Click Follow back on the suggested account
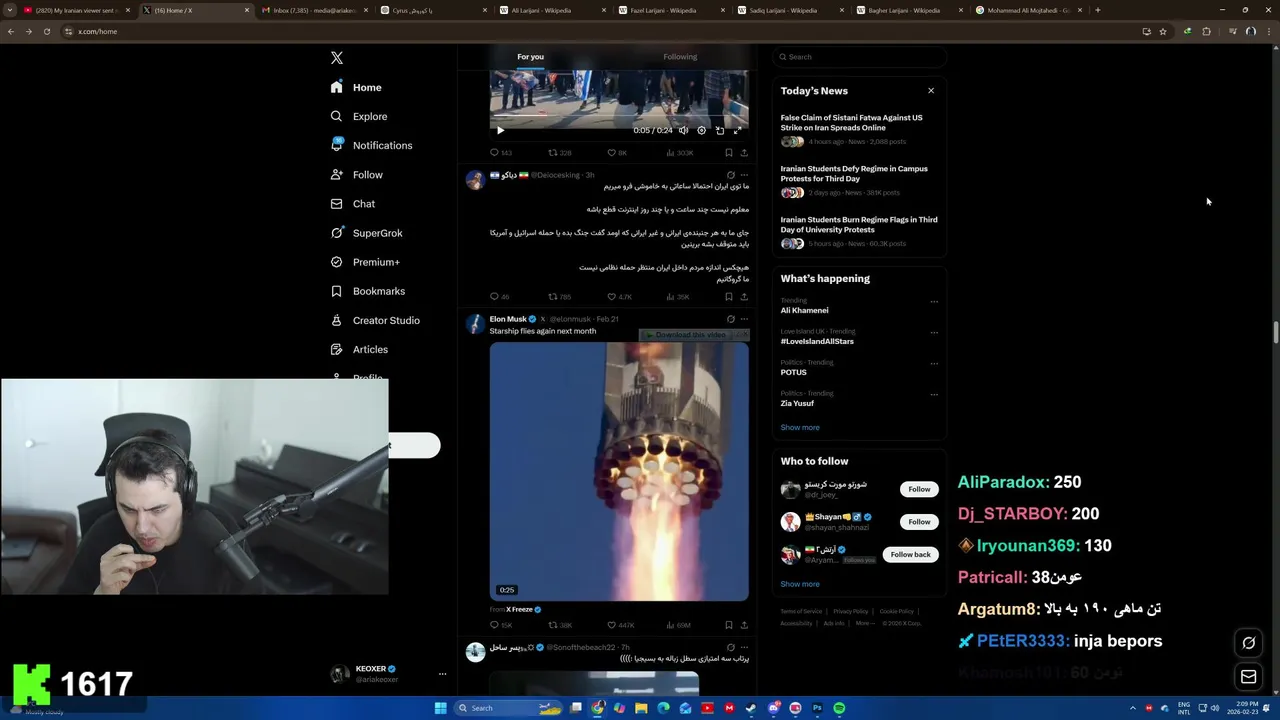The height and width of the screenshot is (720, 1280). coord(910,554)
